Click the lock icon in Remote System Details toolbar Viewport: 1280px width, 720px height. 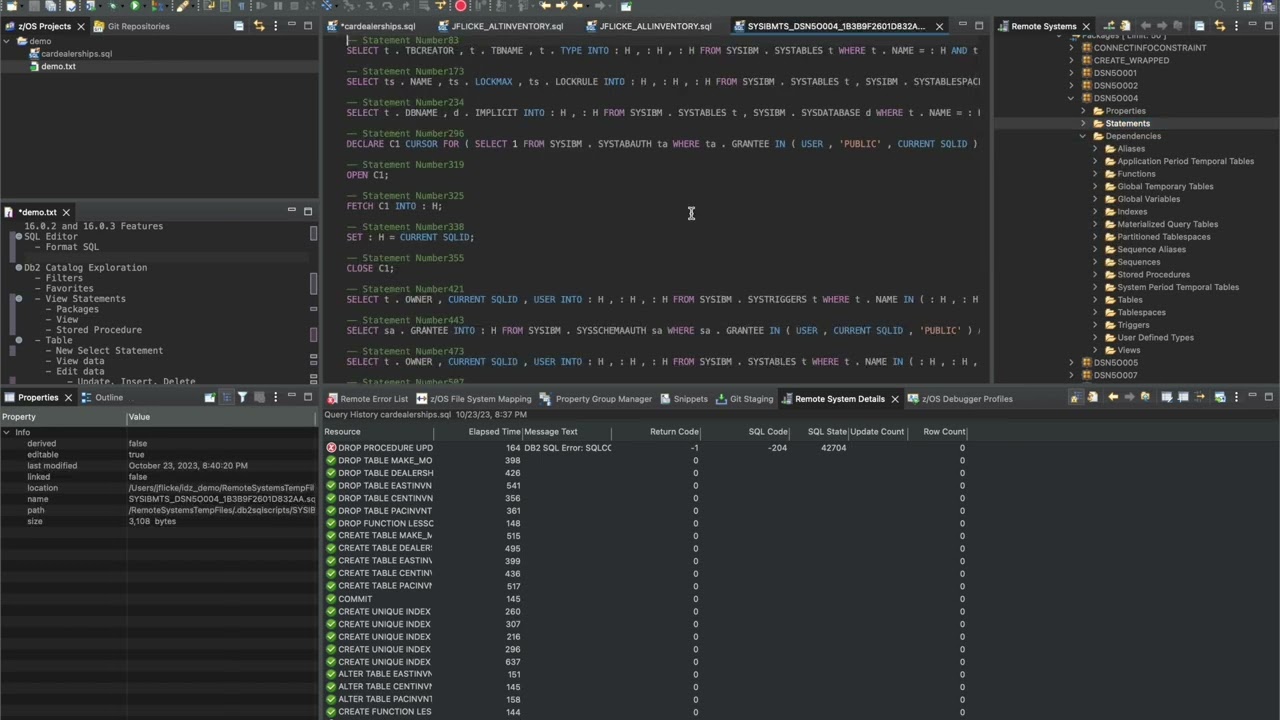click(1074, 398)
